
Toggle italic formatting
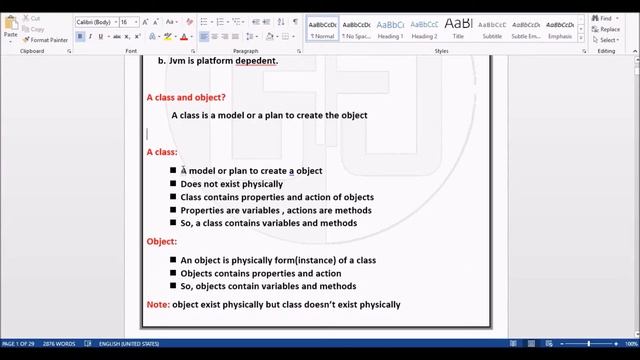(x=90, y=37)
